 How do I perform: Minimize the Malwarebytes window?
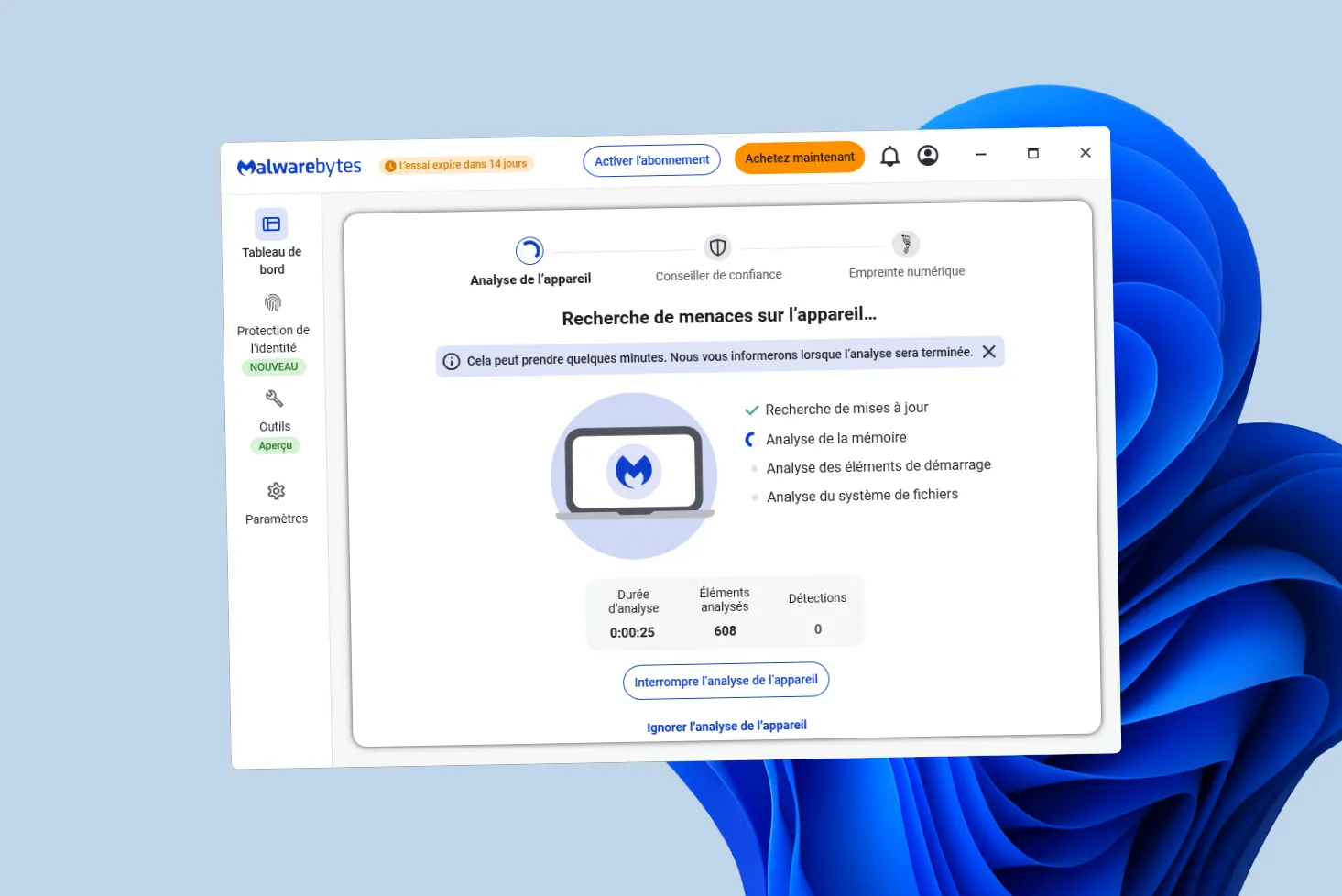981,155
